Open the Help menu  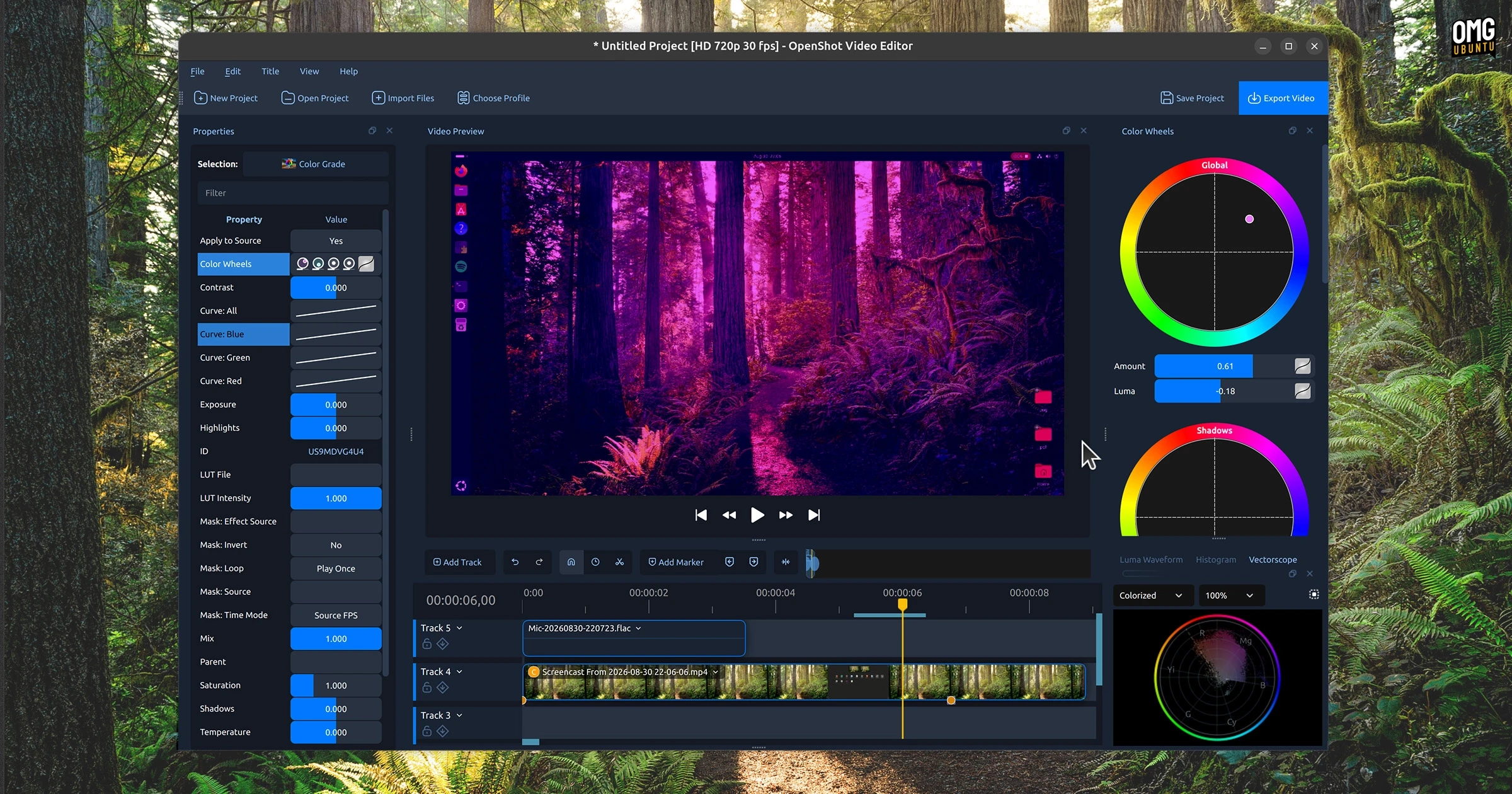click(x=348, y=71)
